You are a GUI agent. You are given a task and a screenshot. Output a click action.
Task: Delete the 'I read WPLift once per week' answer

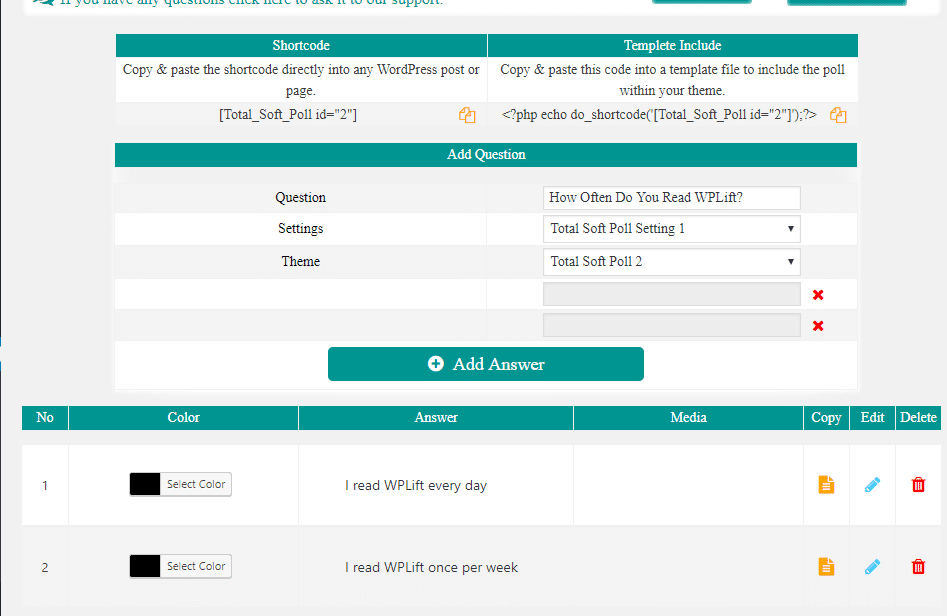coord(918,566)
